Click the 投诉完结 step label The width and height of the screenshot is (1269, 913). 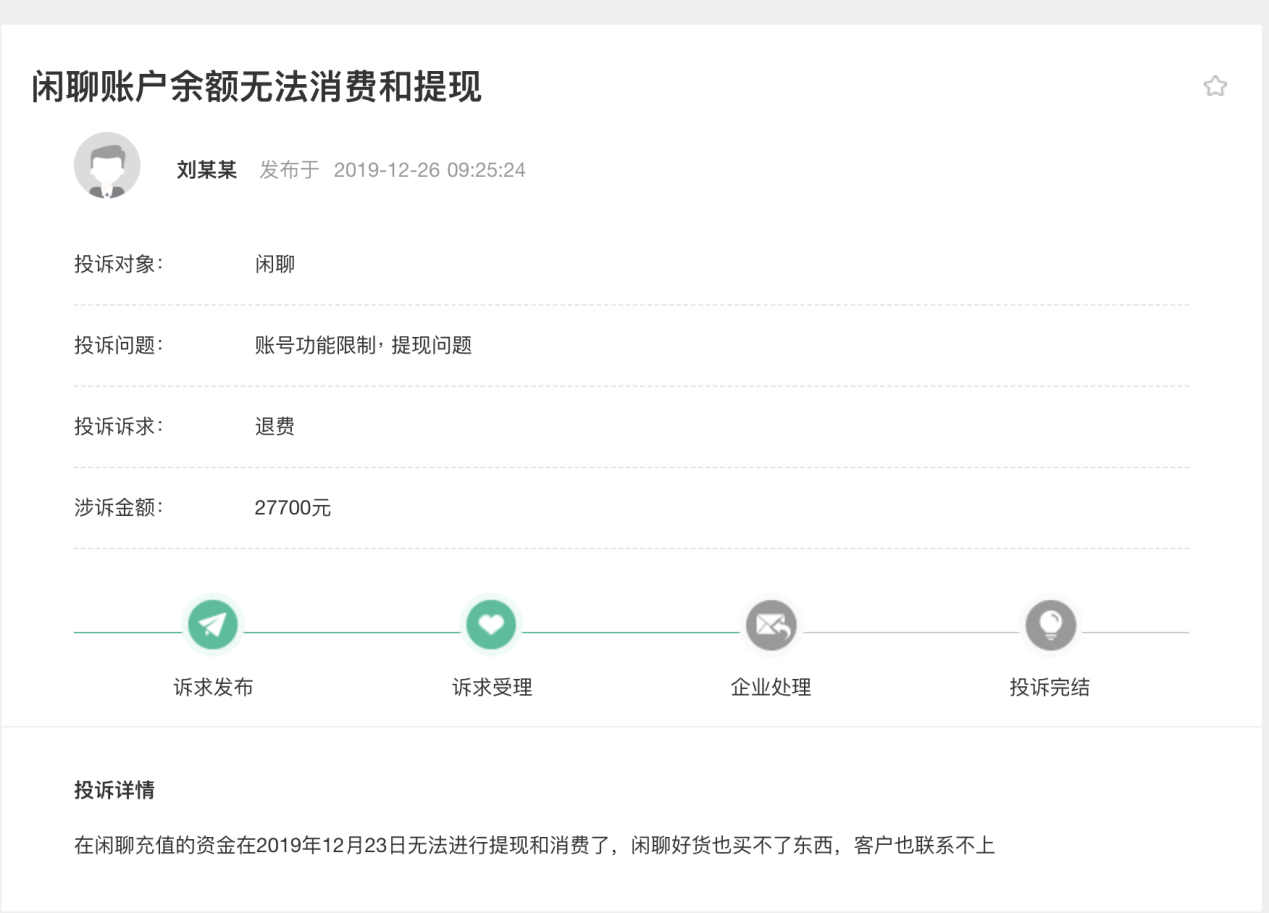pyautogui.click(x=1050, y=688)
